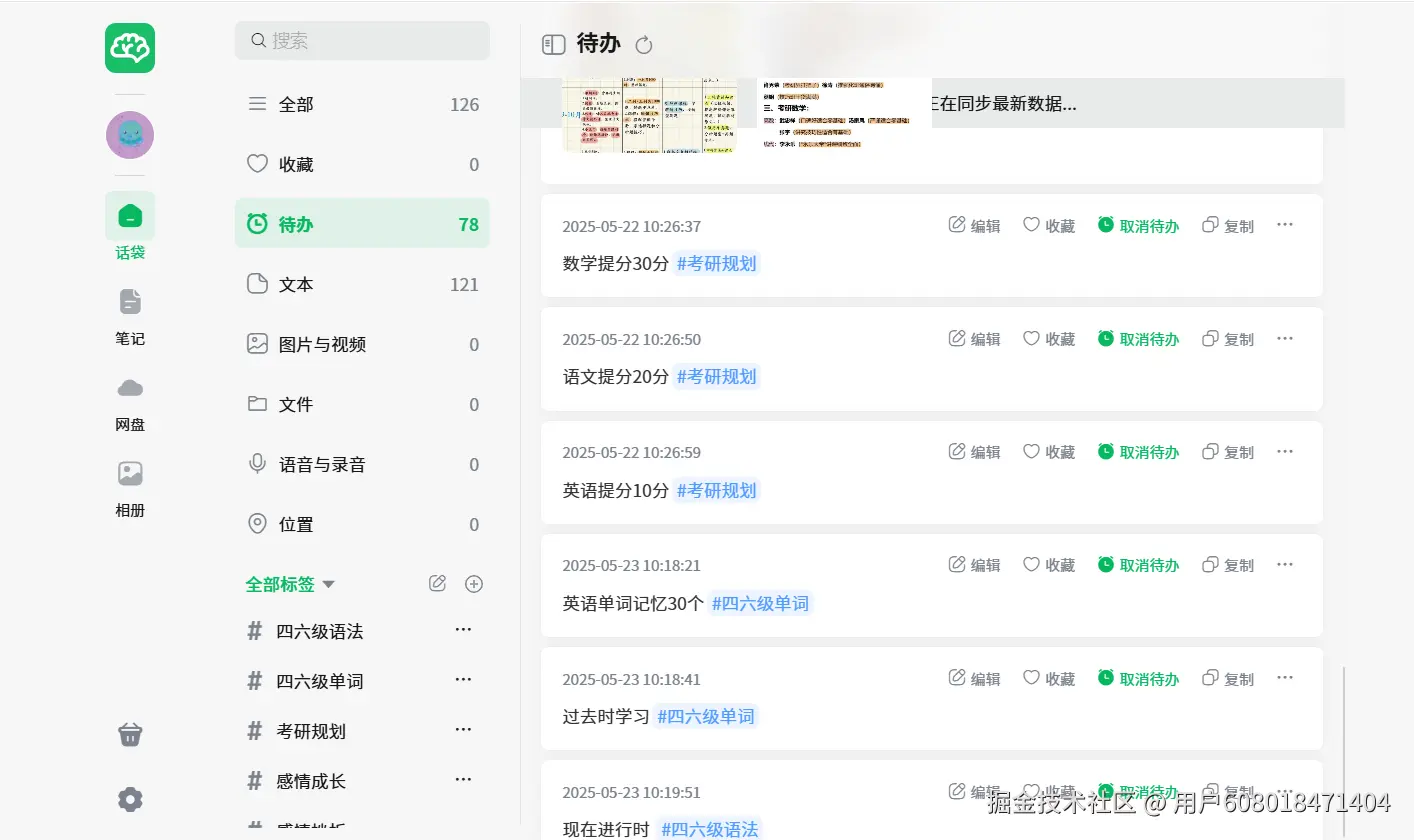This screenshot has height=840, width=1414.
Task: Click the notes list vertical scrollbar
Action: [1344, 750]
